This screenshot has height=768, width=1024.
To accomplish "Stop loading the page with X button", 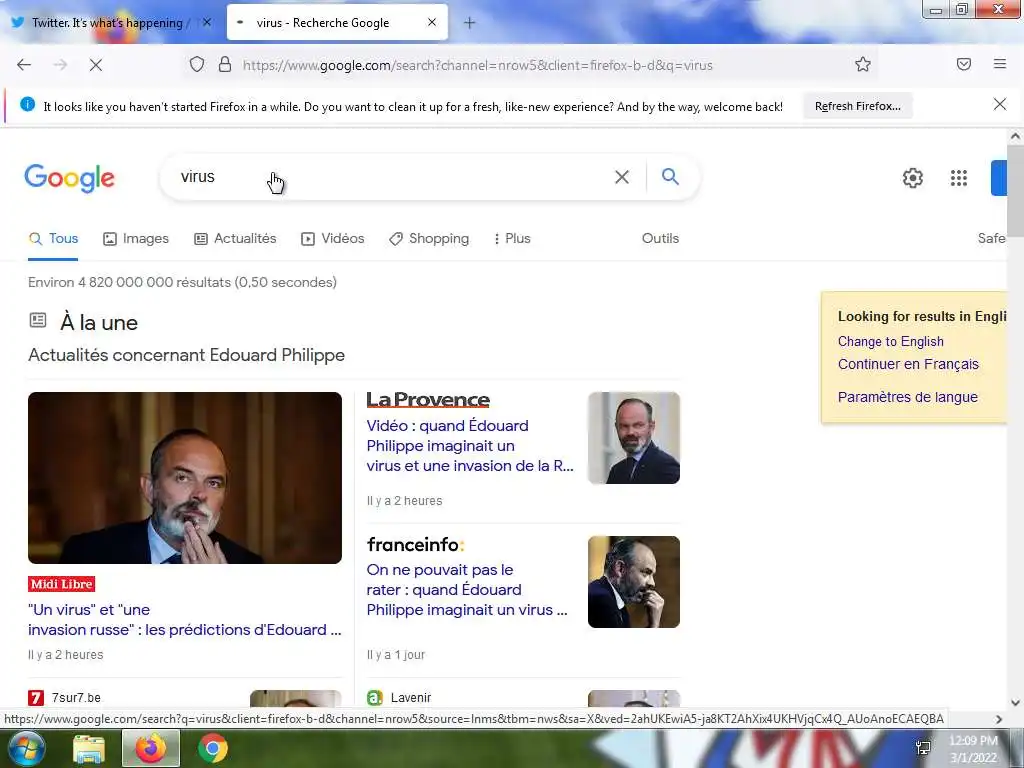I will [x=96, y=65].
